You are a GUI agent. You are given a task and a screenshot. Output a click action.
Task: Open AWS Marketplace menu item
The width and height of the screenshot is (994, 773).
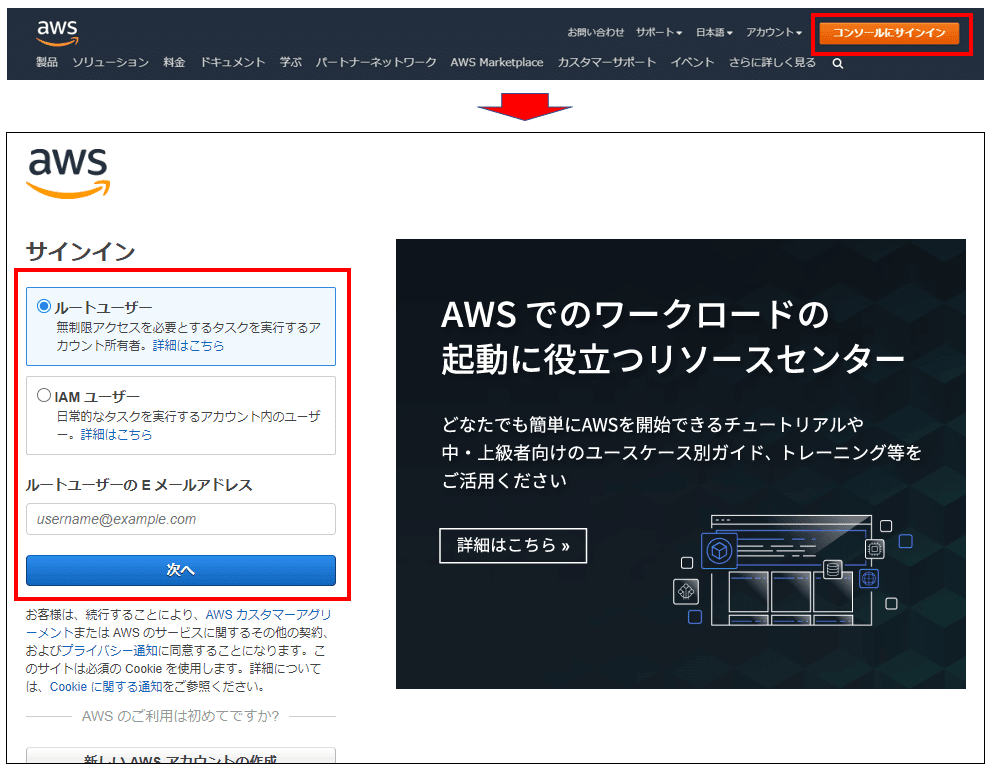pyautogui.click(x=497, y=62)
